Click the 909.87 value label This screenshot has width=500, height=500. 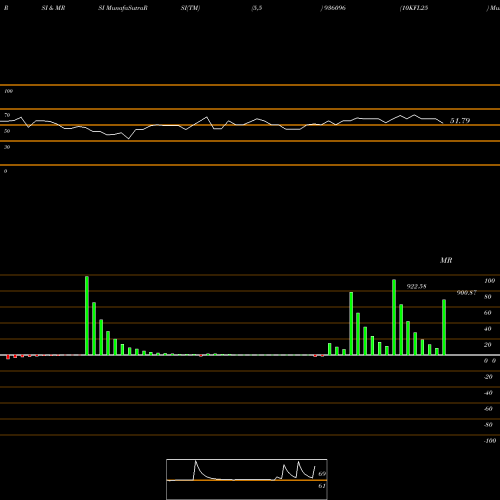click(467, 292)
